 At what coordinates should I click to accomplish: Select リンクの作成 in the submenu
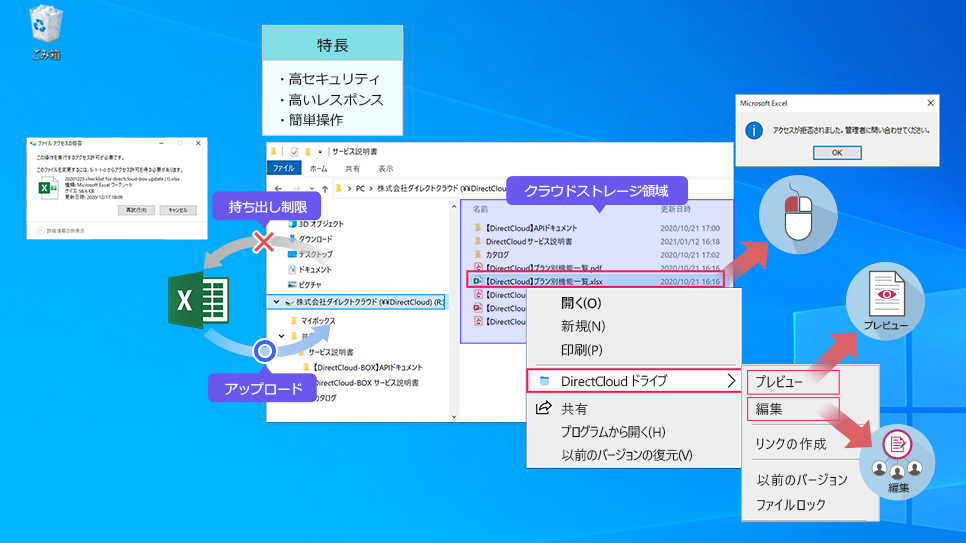(x=790, y=444)
